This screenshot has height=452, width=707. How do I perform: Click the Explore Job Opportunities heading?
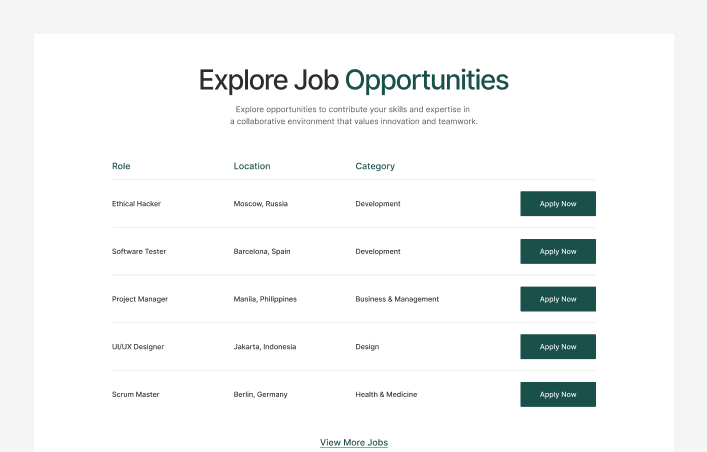point(353,80)
